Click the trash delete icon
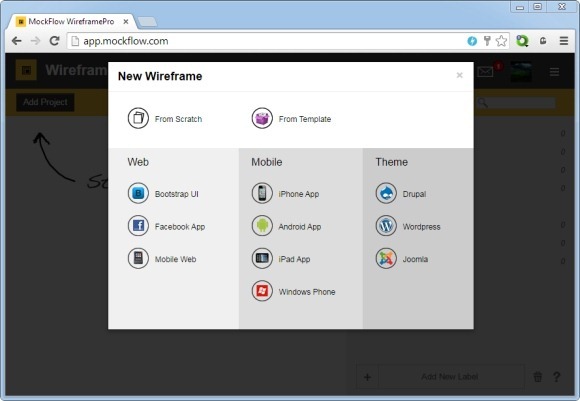 coord(537,377)
